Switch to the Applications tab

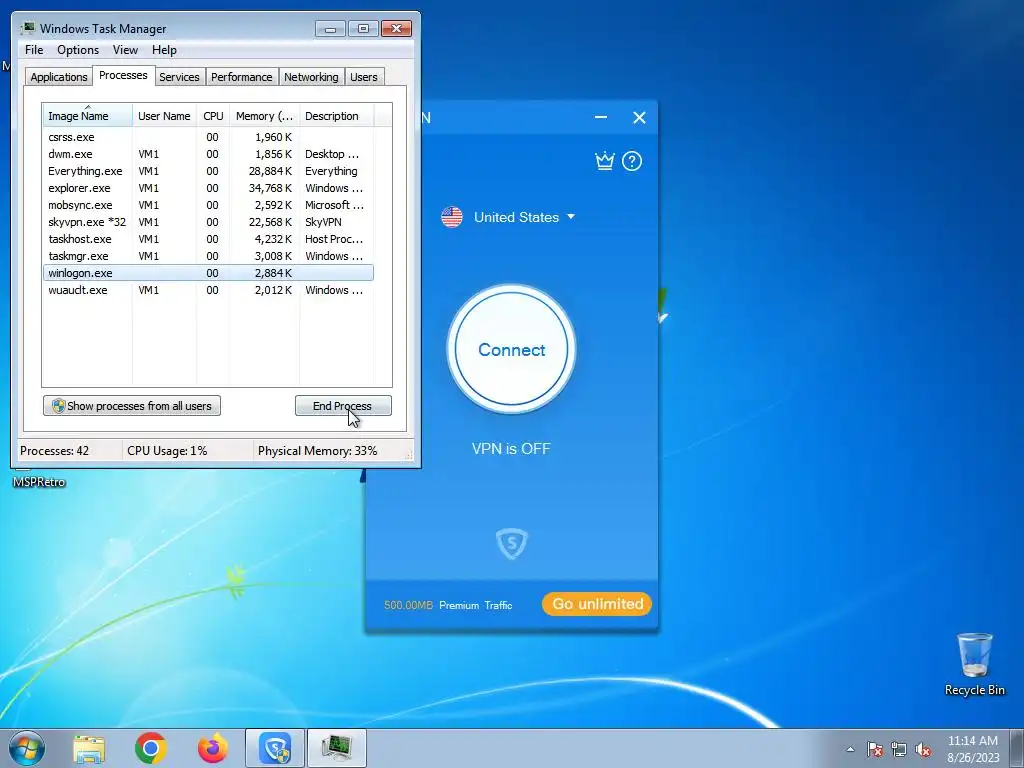tap(59, 77)
